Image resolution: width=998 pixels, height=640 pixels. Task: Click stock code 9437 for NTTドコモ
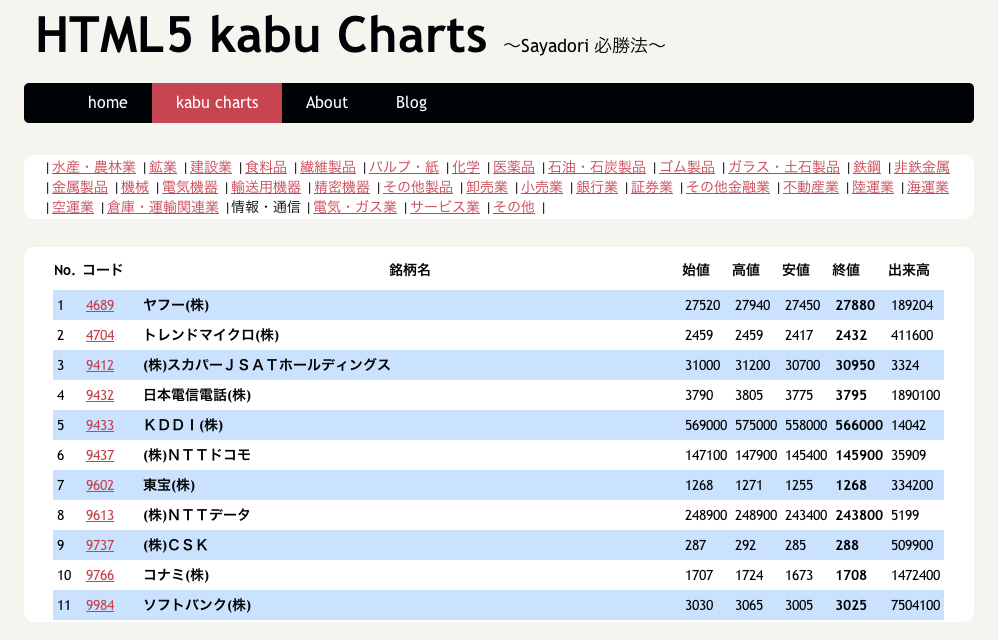100,456
